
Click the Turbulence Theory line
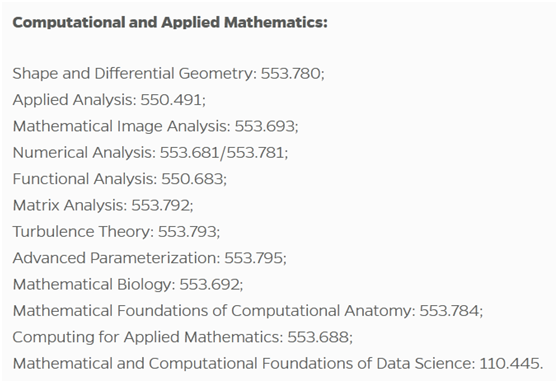(116, 231)
